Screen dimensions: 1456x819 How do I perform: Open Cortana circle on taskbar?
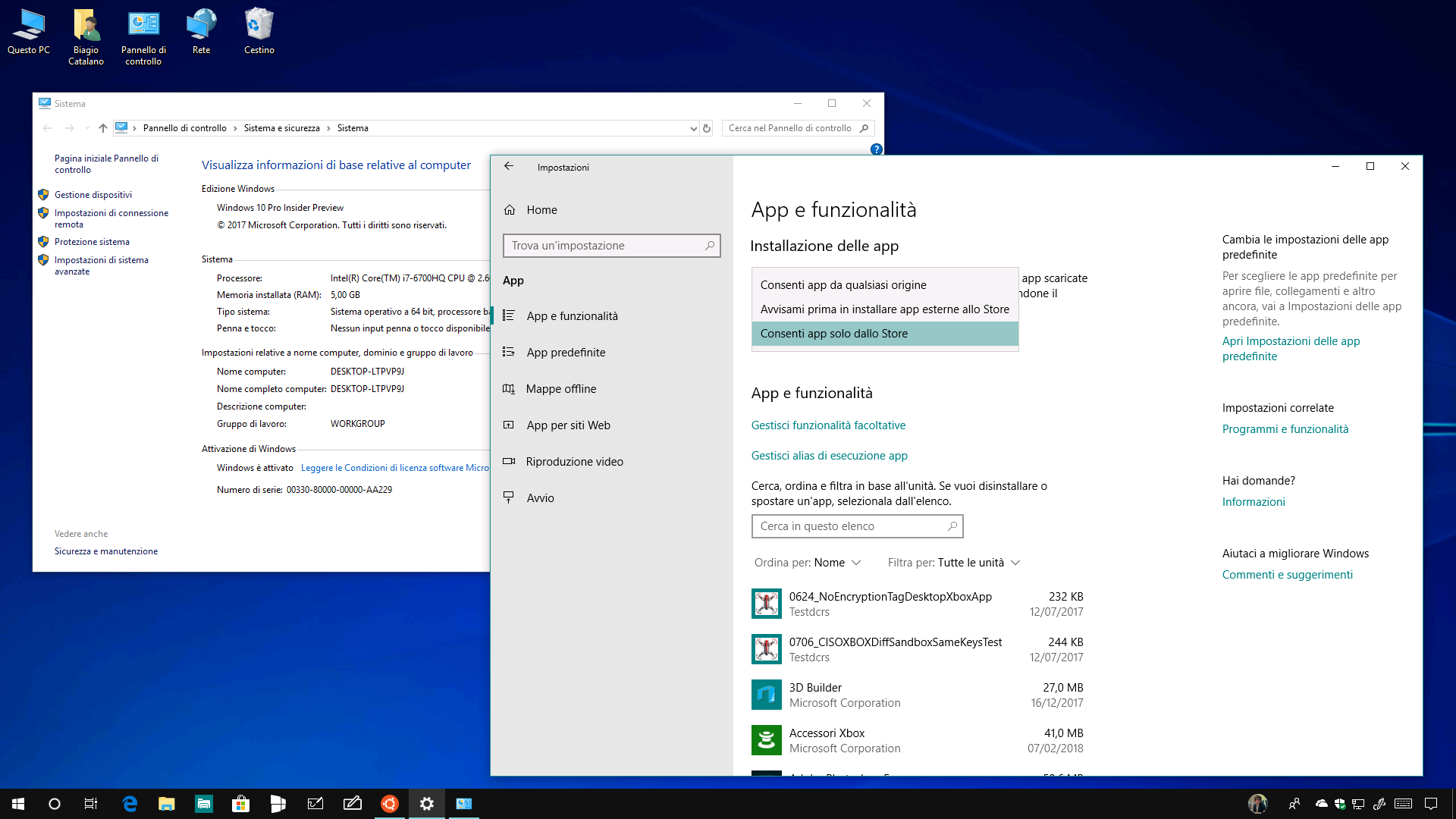55,804
